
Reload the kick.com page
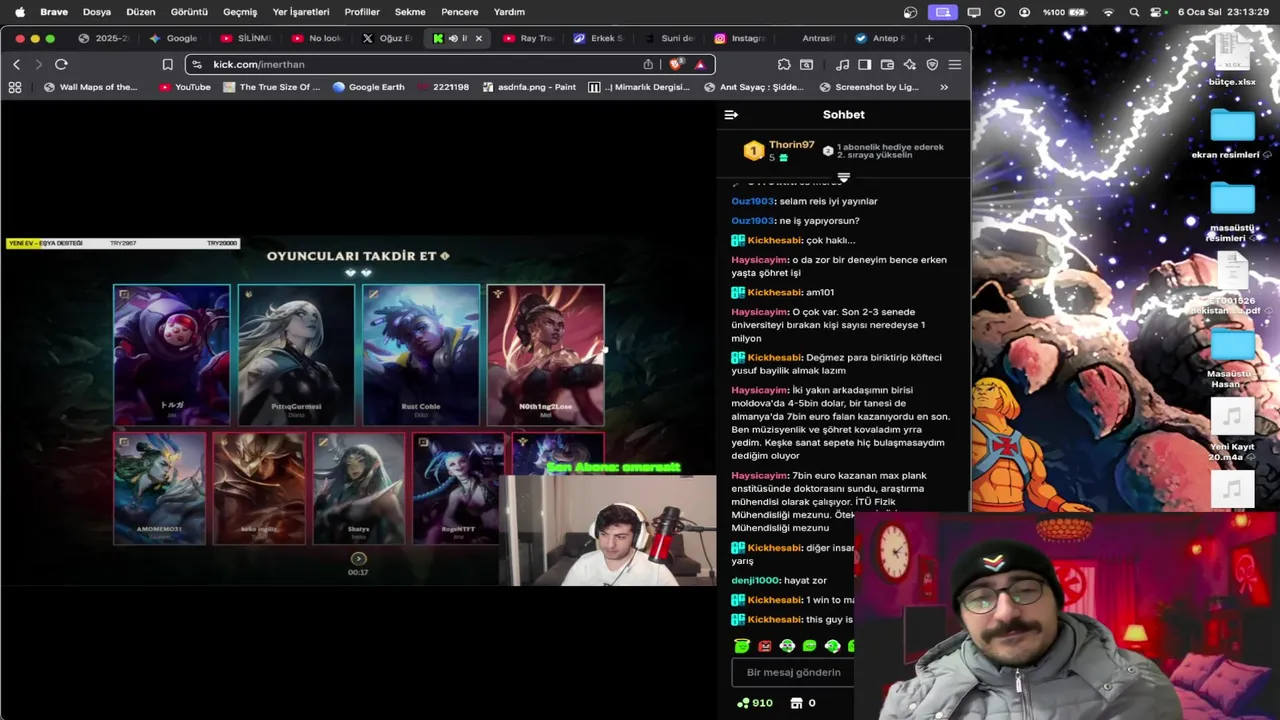pyautogui.click(x=61, y=64)
